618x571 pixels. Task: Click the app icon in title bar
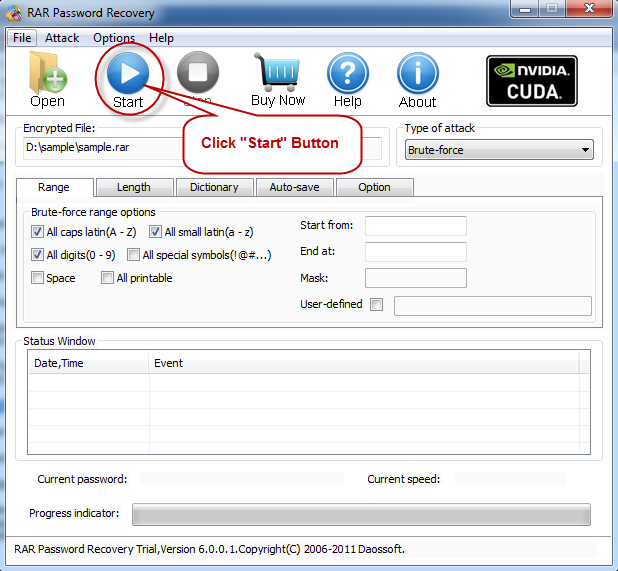coord(14,13)
